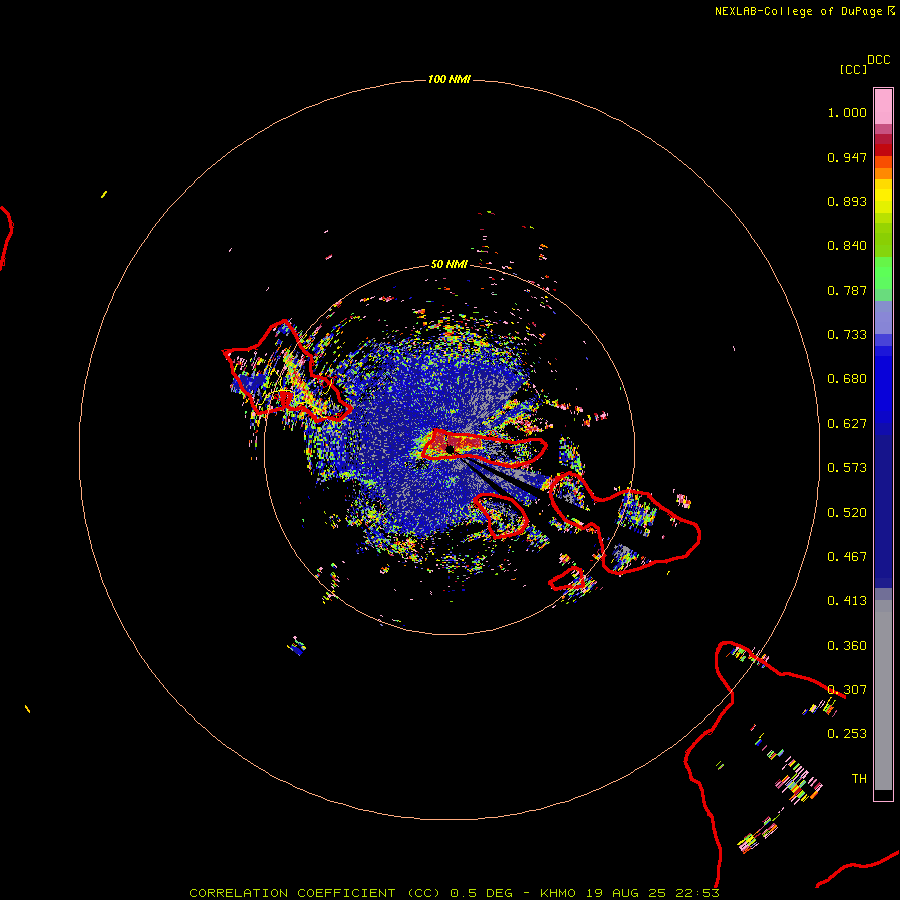Viewport: 900px width, 900px height.
Task: Select the 0.520 color scale value
Action: 847,513
